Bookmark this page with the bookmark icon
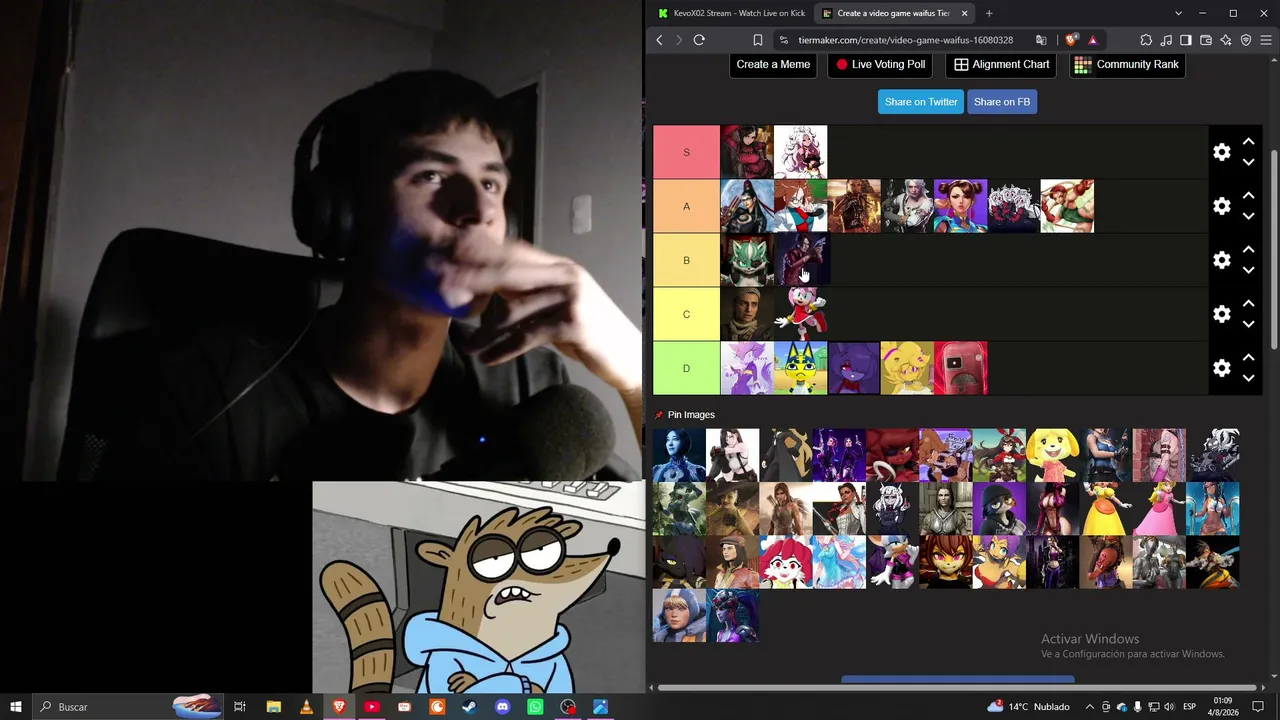This screenshot has height=720, width=1280. point(758,40)
